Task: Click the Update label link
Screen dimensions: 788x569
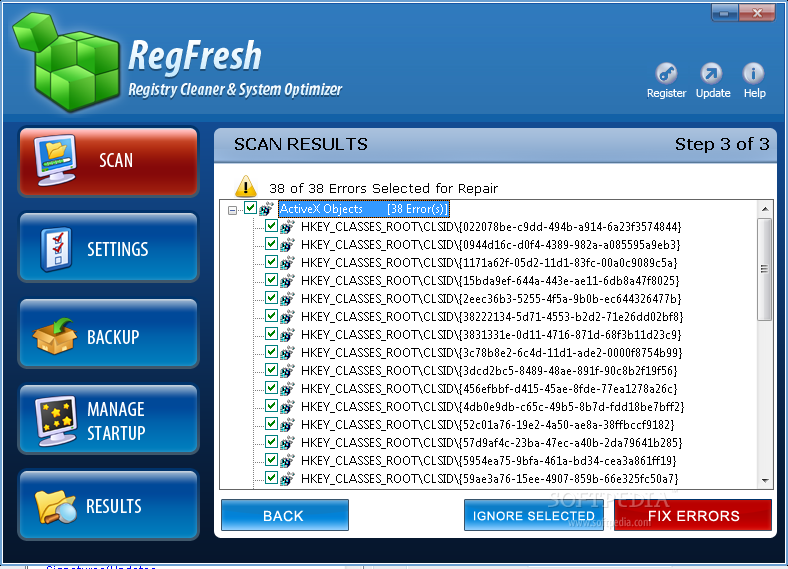Action: tap(713, 93)
